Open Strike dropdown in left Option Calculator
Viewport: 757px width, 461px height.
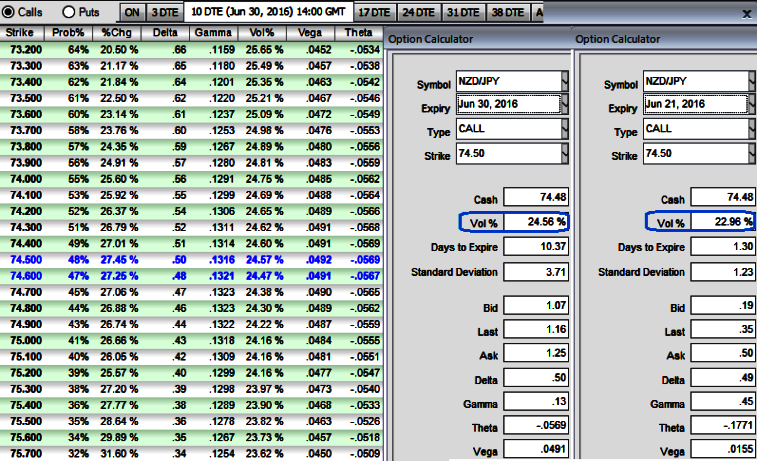pos(564,152)
